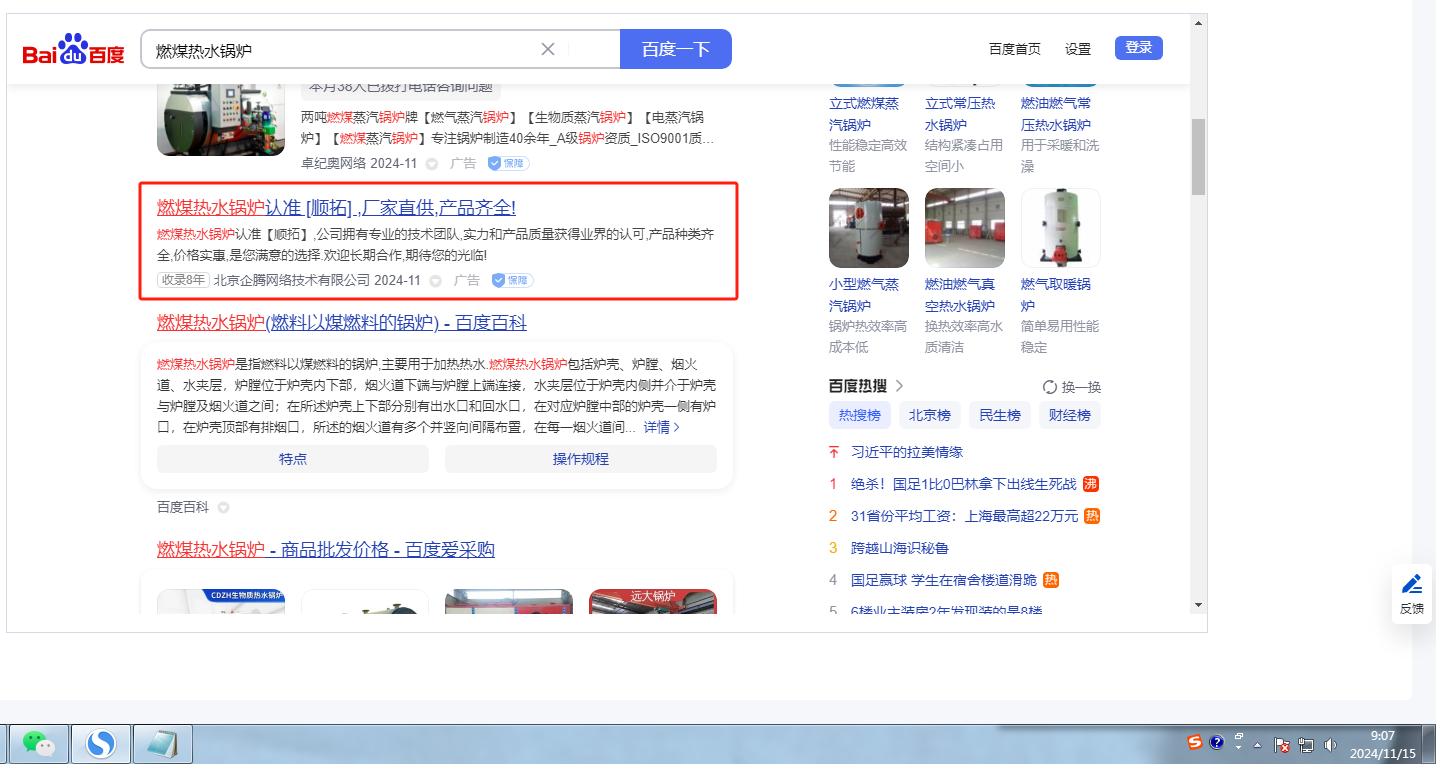Open 设置 in the top bar
The image size is (1436, 764).
[x=1078, y=49]
